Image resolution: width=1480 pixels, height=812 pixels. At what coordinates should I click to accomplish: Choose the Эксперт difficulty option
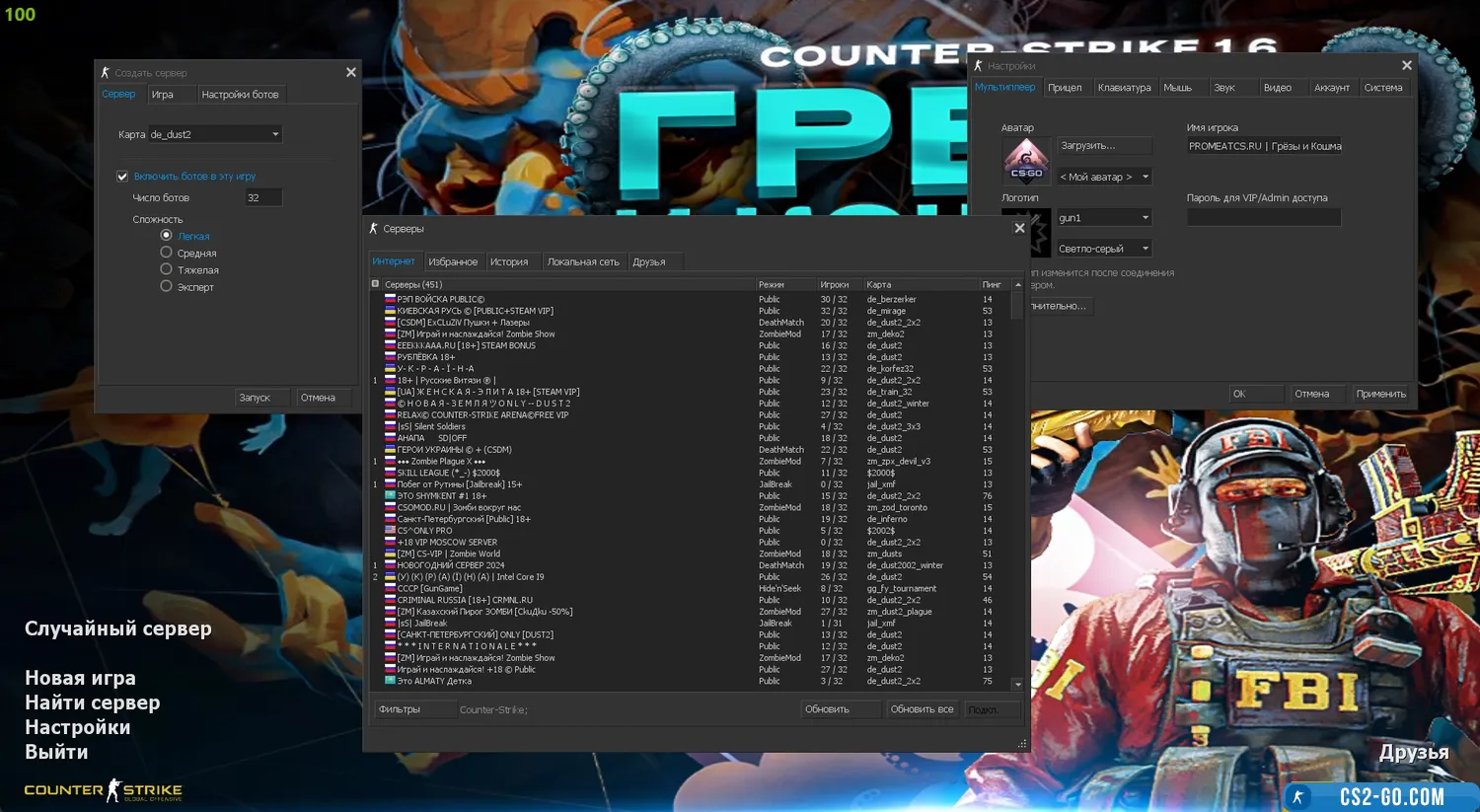(x=166, y=286)
